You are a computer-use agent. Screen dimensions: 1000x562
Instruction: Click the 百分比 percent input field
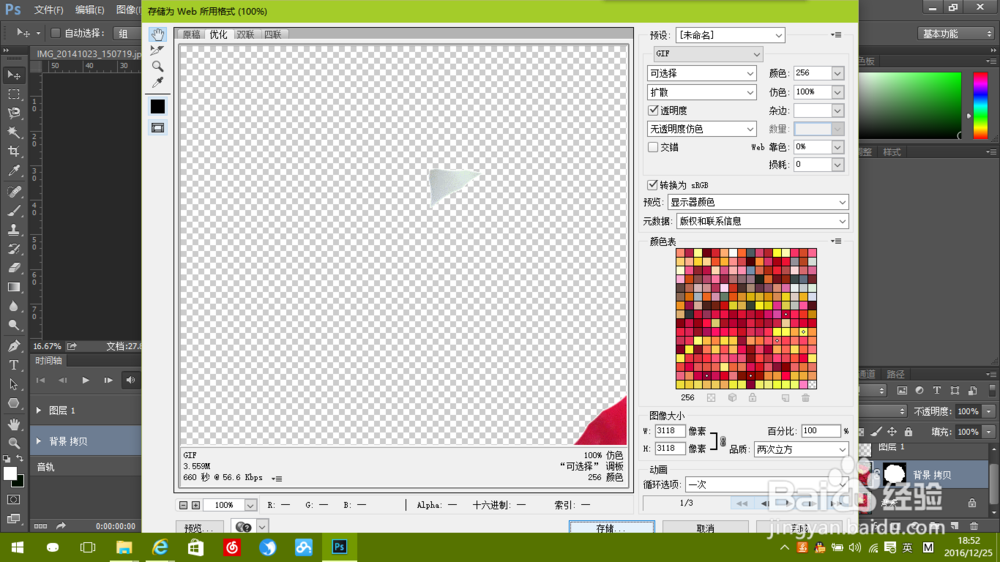pyautogui.click(x=821, y=431)
